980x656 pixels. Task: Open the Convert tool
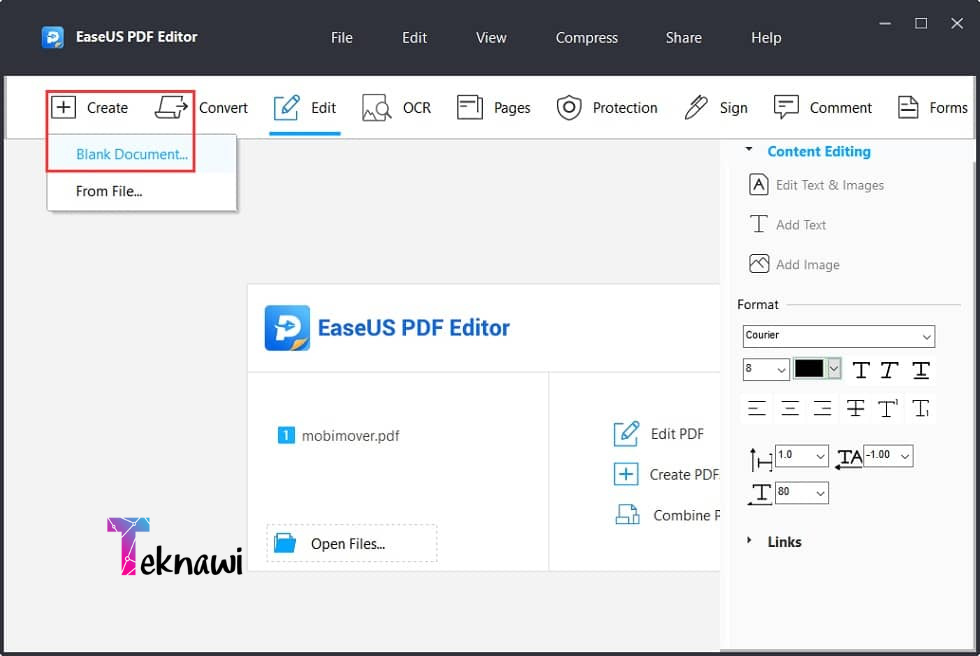click(x=201, y=107)
